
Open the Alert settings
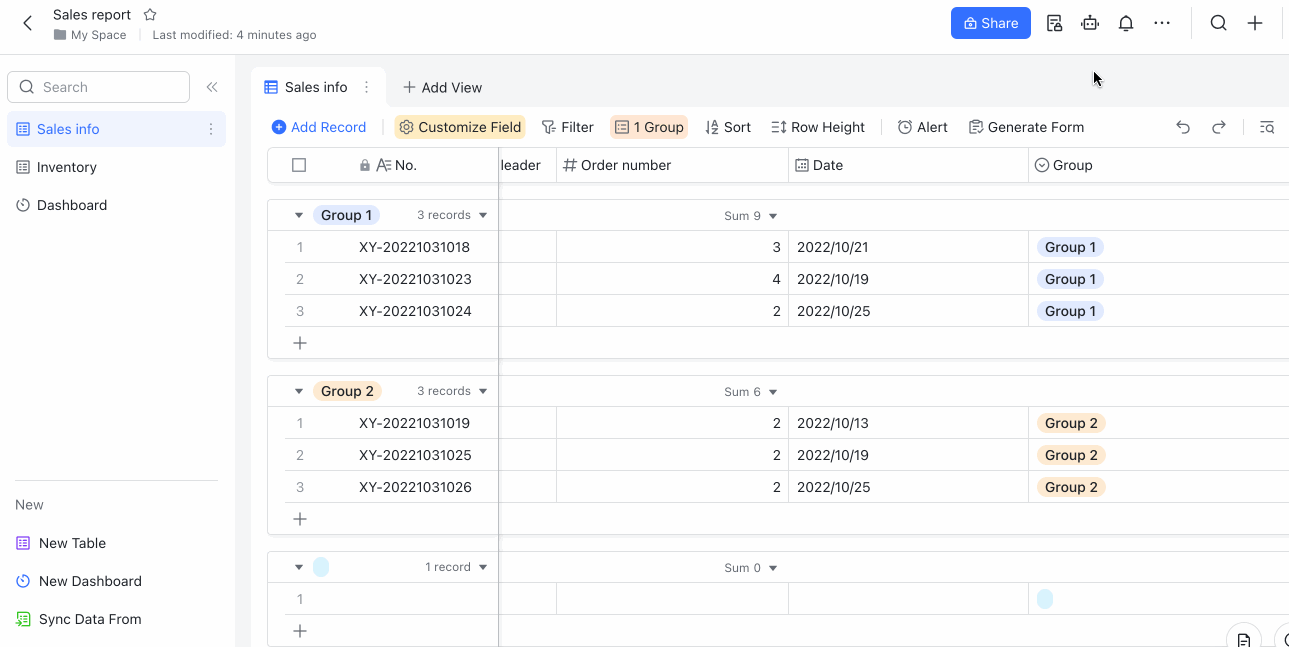pos(921,127)
